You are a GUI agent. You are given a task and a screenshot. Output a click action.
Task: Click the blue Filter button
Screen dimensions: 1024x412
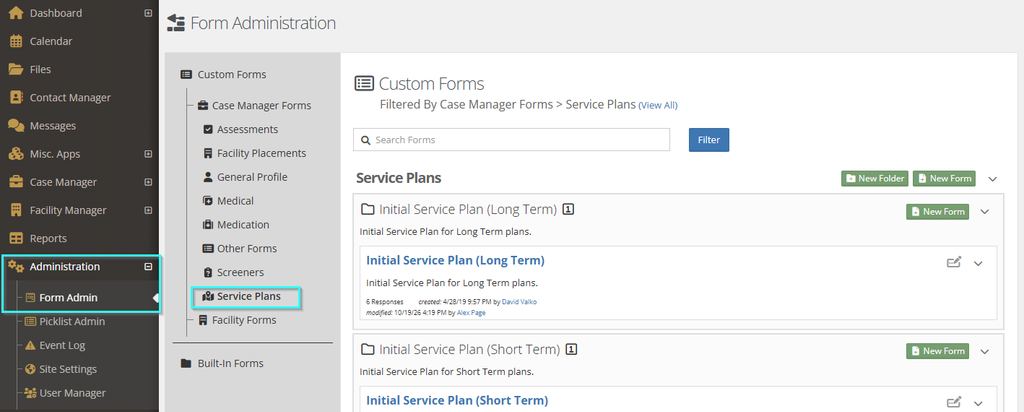(709, 140)
